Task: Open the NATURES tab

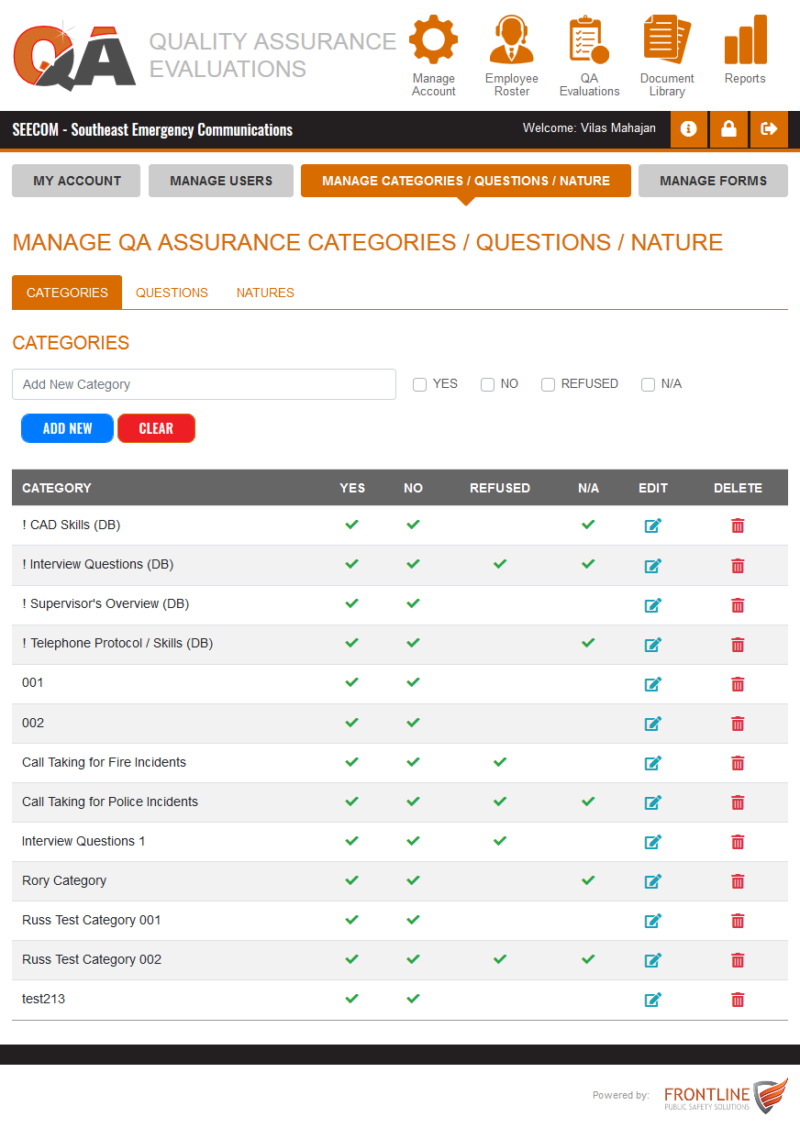Action: point(264,292)
